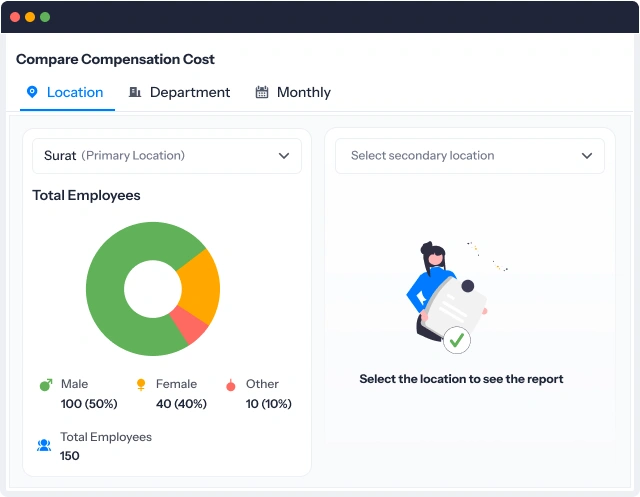
Task: Click the value 10 (10%)
Action: (269, 404)
